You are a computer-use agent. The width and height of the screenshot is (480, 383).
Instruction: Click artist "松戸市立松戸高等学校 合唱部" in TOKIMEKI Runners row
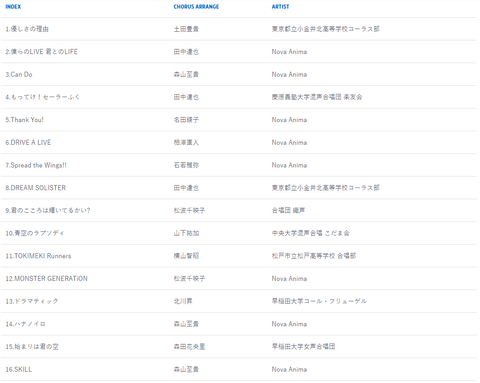point(314,256)
